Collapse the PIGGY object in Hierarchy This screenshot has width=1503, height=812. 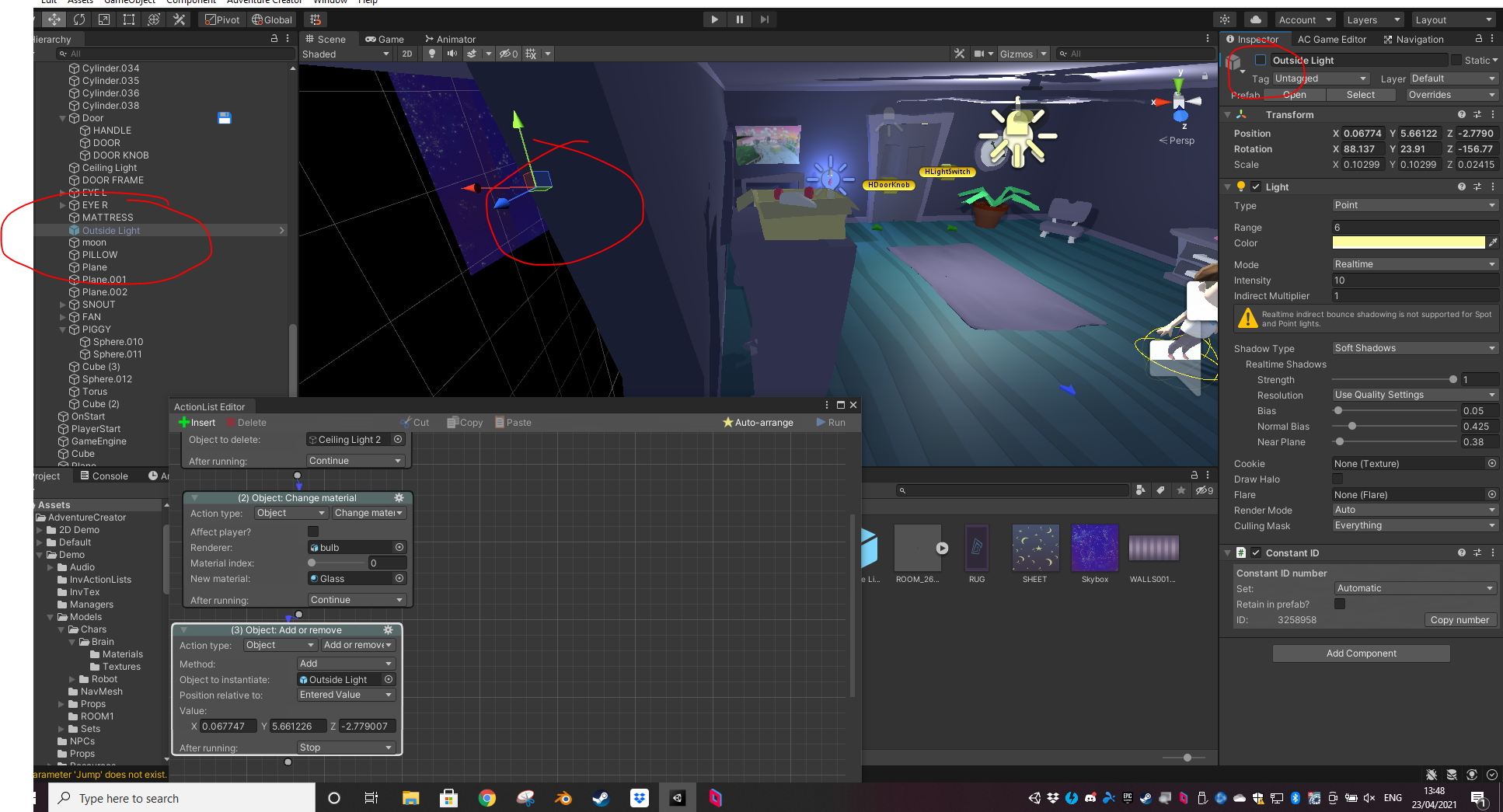63,329
